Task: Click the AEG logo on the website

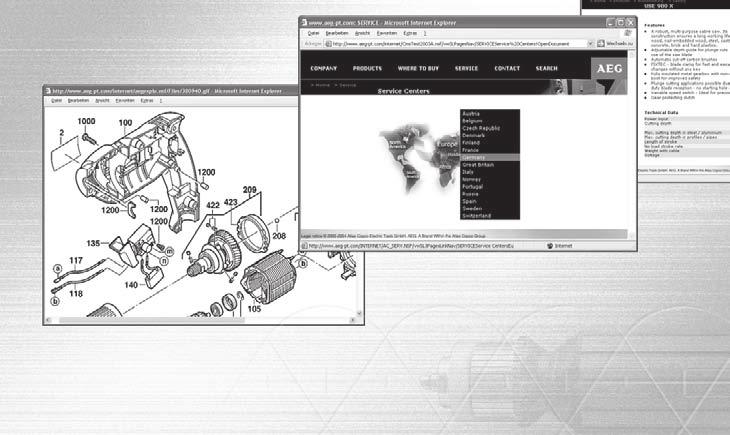Action: (x=609, y=69)
